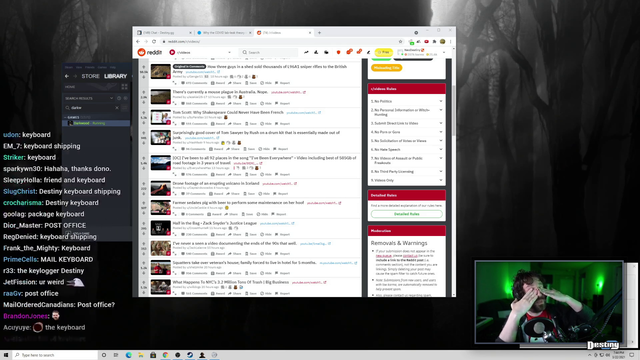Open Microsoft Edge from the taskbar
Viewport: 640px width, 360px height.
[129, 355]
